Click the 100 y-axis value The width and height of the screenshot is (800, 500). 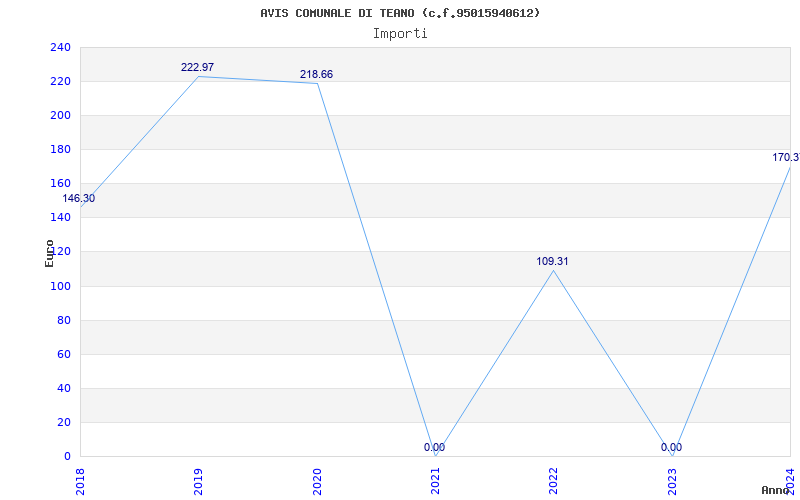click(60, 286)
